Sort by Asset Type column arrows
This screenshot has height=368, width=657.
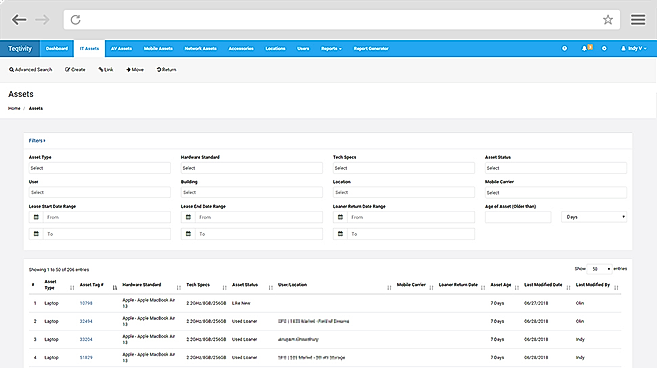(x=72, y=288)
